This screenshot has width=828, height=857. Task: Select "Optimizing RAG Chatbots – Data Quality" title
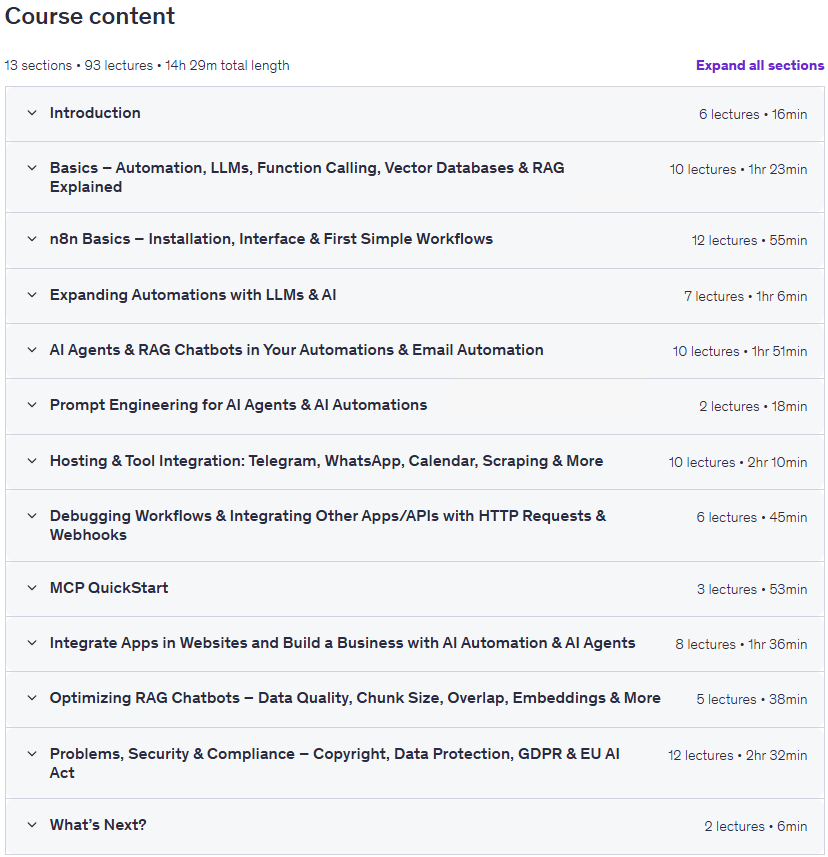[355, 698]
